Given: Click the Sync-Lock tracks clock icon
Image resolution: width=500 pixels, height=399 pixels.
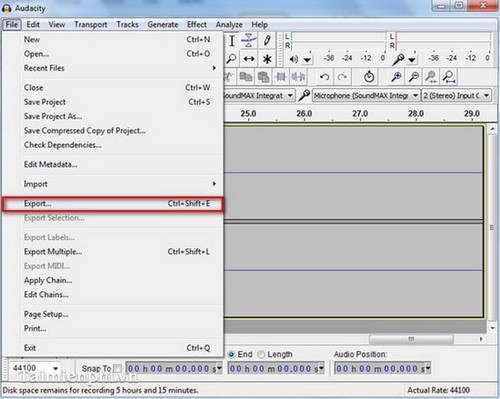Looking at the screenshot, I should (369, 77).
